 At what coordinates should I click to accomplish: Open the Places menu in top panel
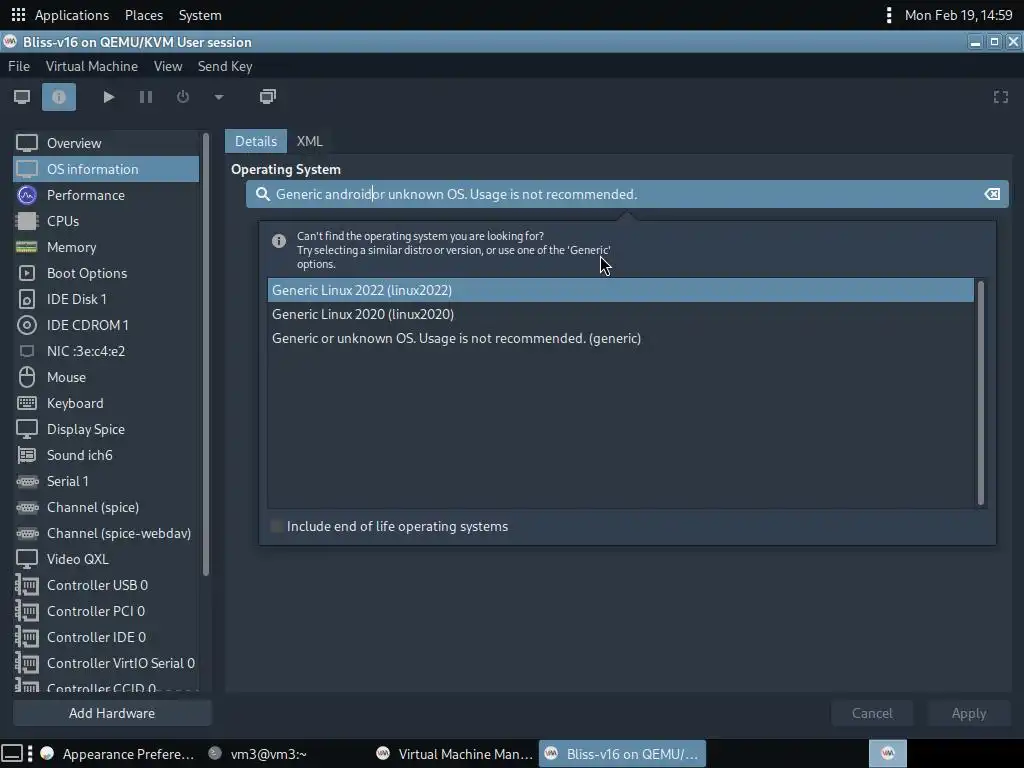[144, 15]
